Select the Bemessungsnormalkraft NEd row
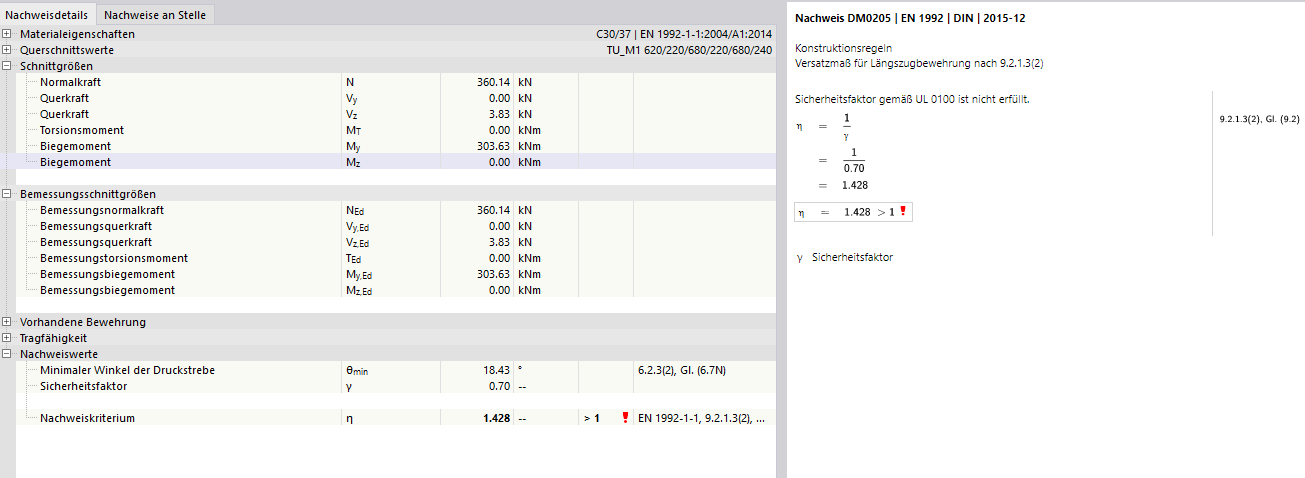This screenshot has width=1305, height=478. [101, 210]
